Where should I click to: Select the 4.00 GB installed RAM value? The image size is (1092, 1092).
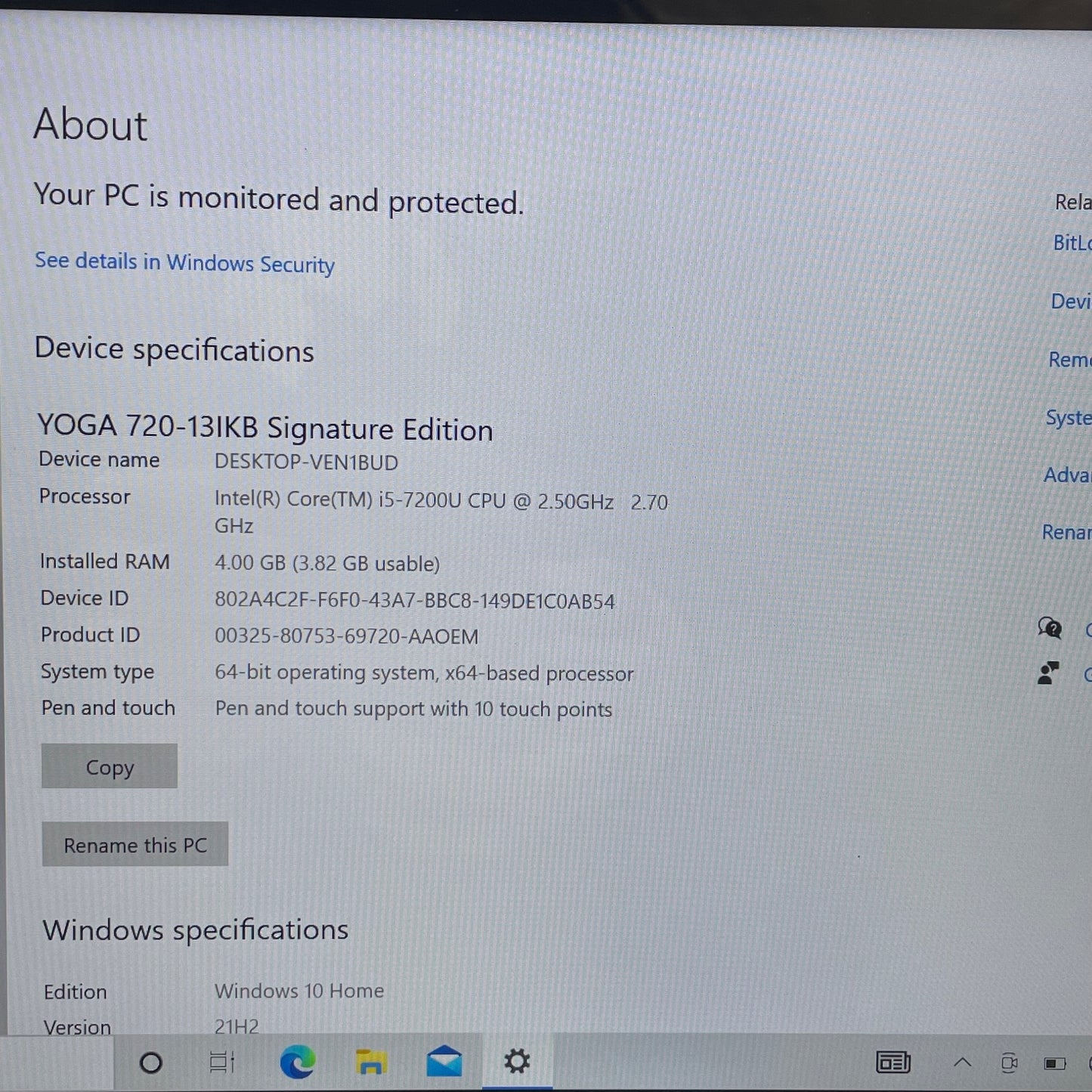(x=327, y=563)
